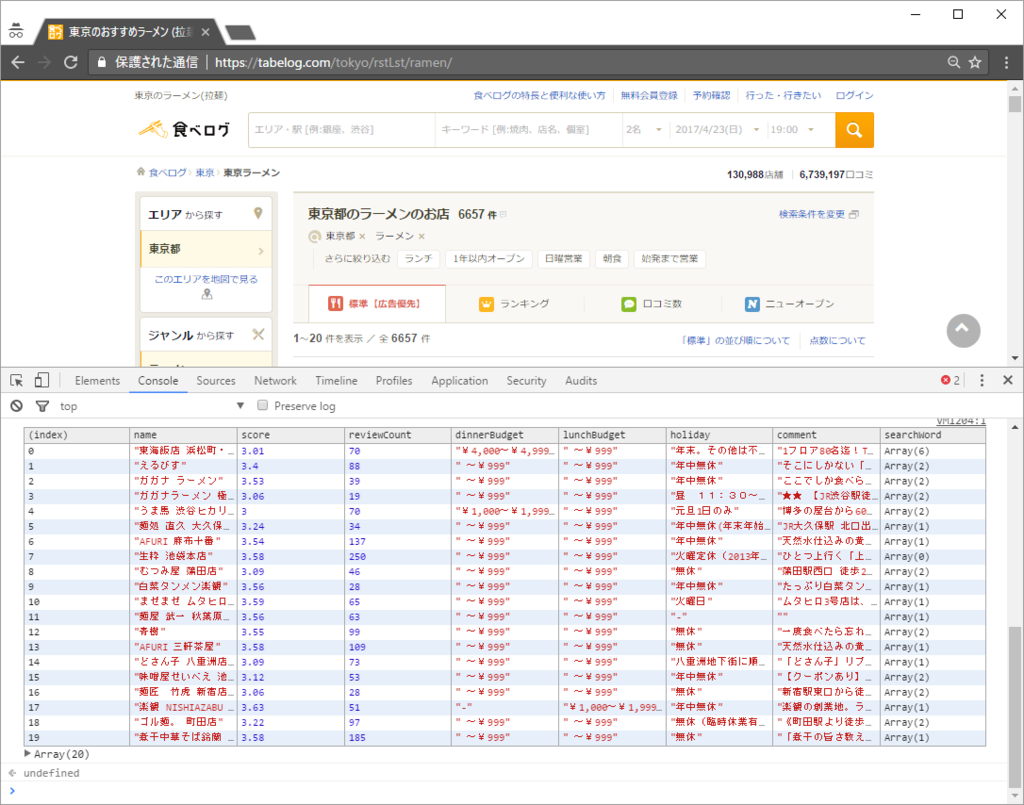Image resolution: width=1024 pixels, height=805 pixels.
Task: Open Chrome three-dot menu
Action: 1006,63
